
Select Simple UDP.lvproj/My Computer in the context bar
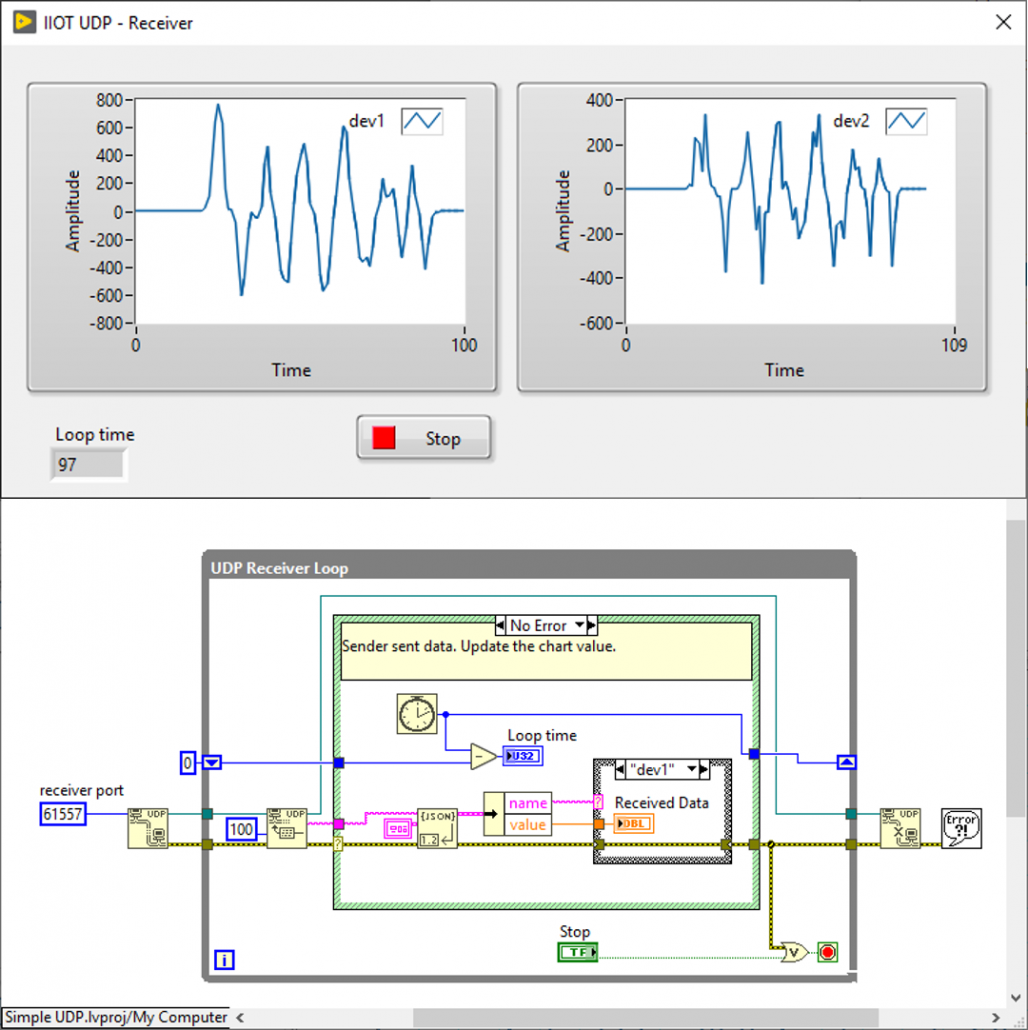pyautogui.click(x=113, y=1016)
